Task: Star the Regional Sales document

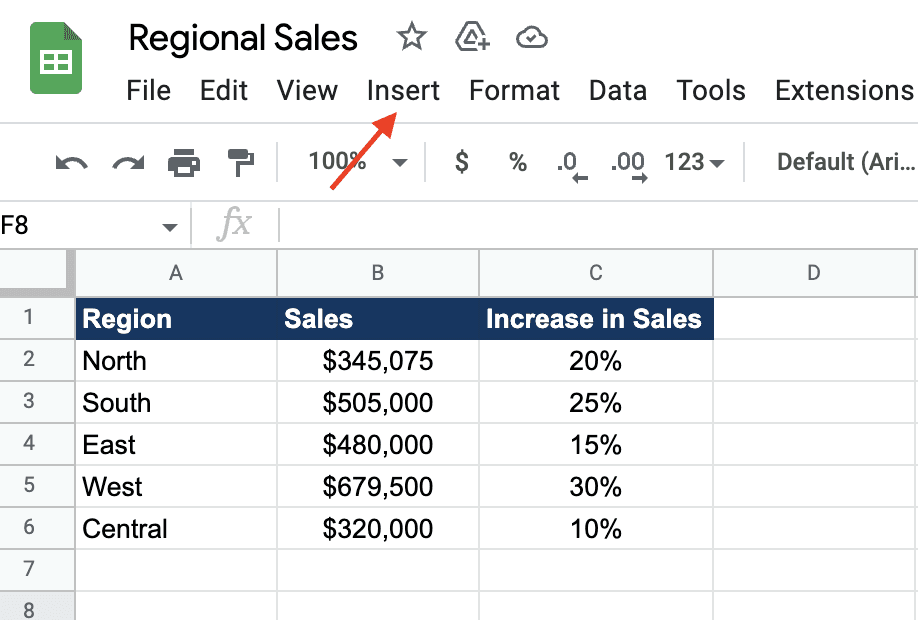Action: point(412,37)
